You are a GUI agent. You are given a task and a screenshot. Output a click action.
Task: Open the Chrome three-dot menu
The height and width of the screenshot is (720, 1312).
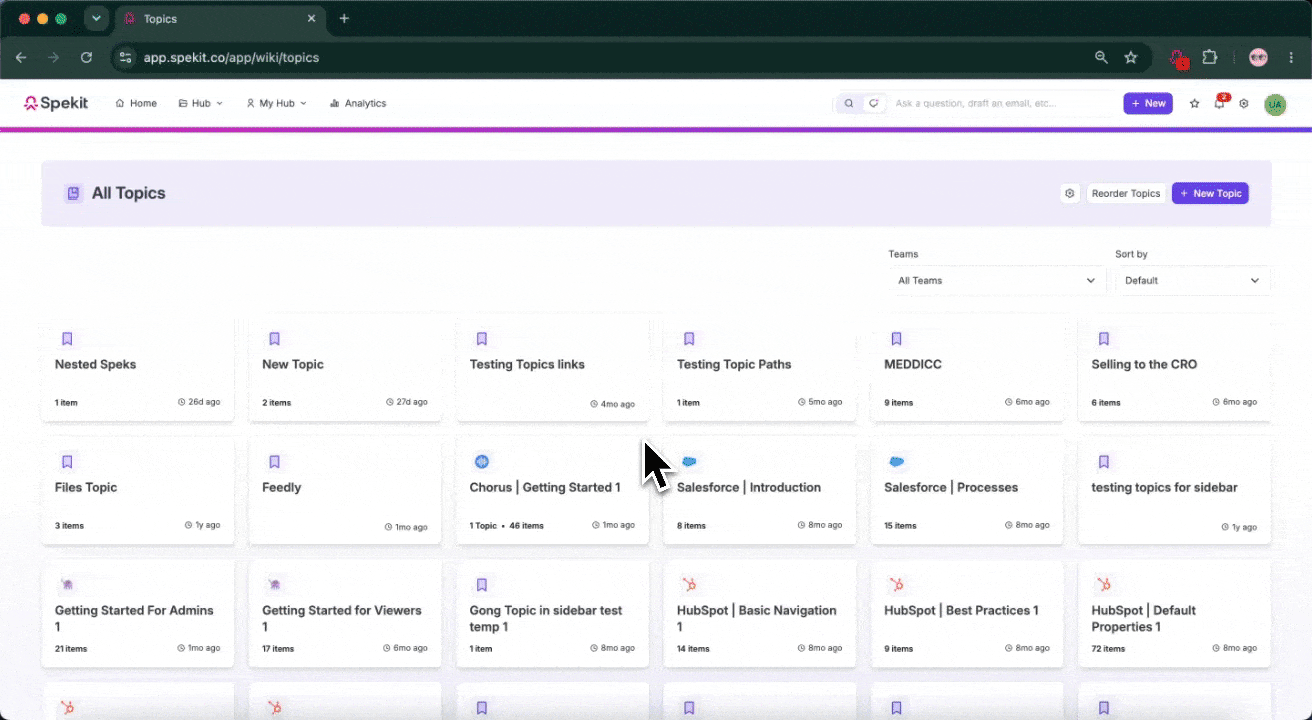[x=1290, y=58]
